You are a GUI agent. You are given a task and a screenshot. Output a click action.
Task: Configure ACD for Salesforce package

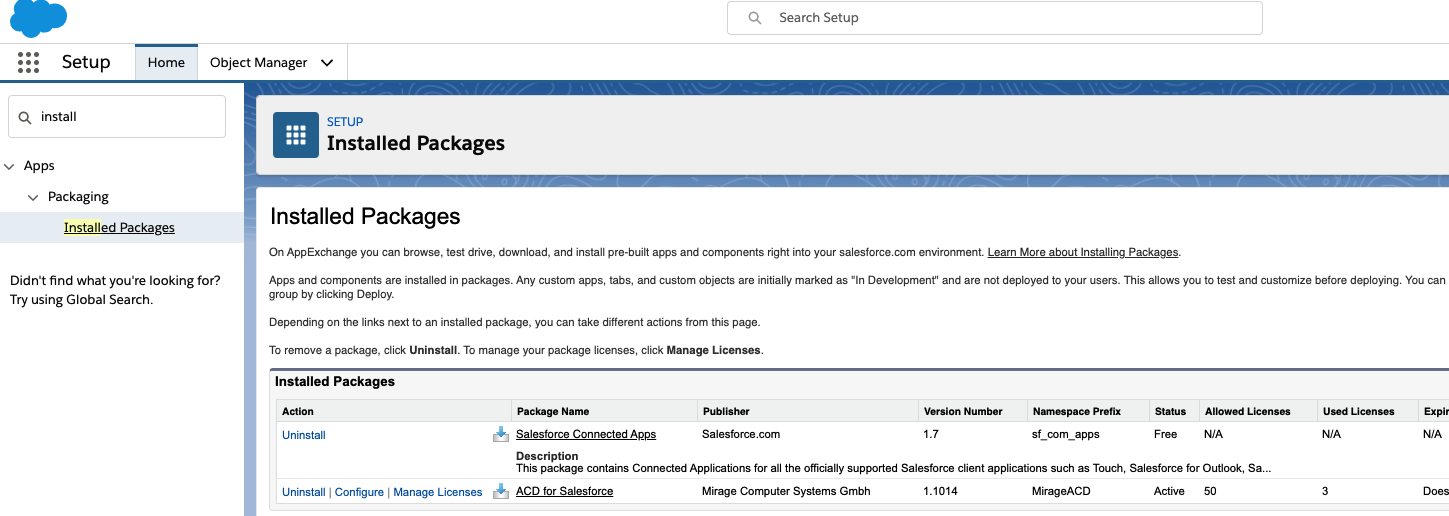pos(359,492)
